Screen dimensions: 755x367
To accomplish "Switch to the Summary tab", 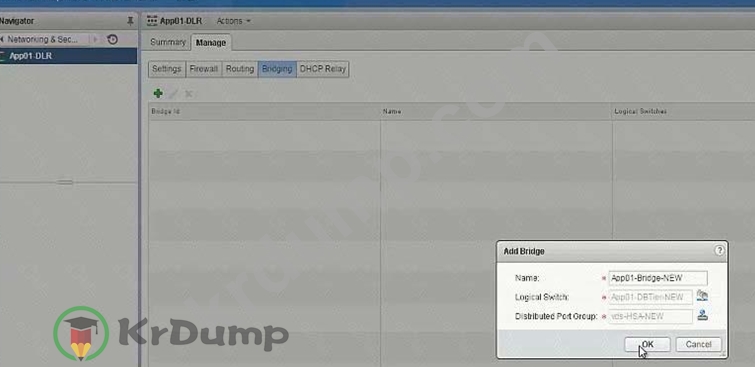I will (168, 42).
